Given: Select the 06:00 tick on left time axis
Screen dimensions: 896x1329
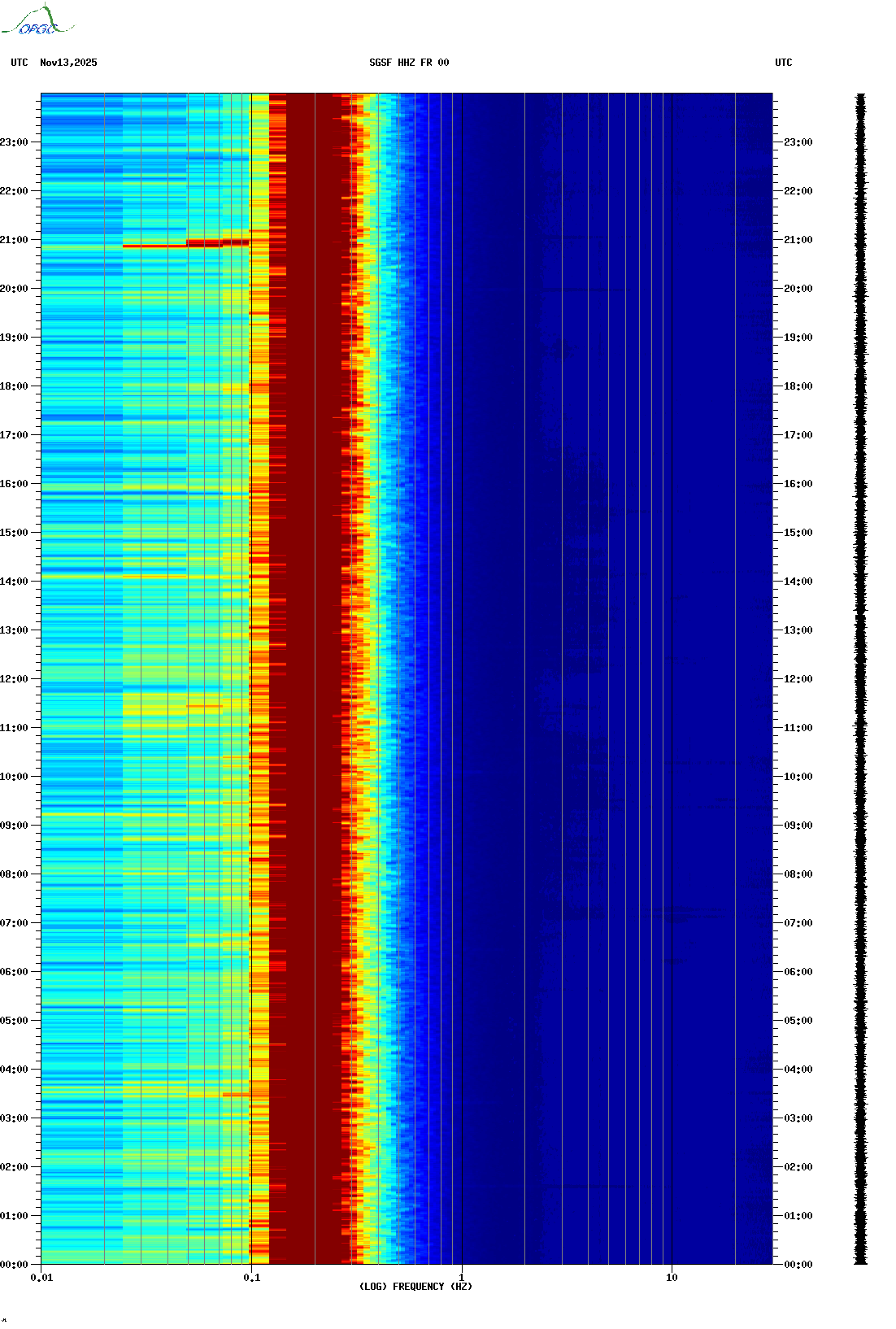Looking at the screenshot, I should coord(15,972).
